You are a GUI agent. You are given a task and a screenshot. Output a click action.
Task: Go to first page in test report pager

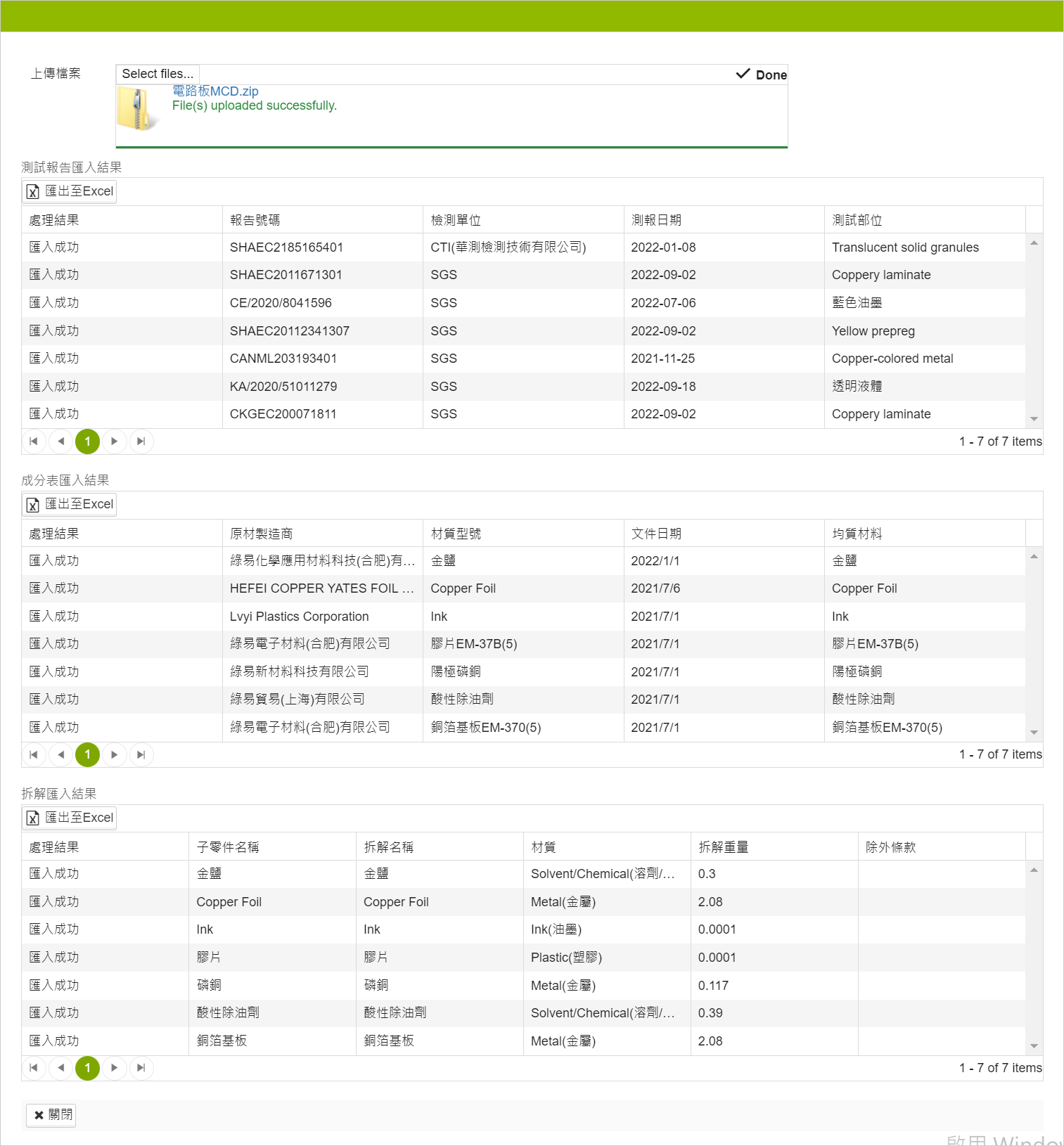click(34, 442)
